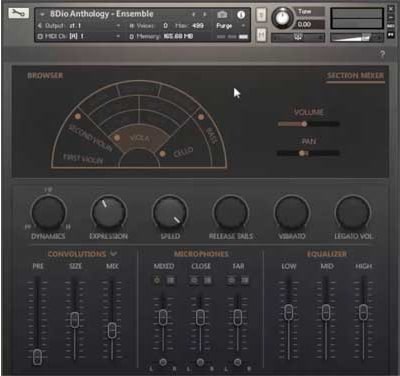The width and height of the screenshot is (400, 376).
Task: Click the Mixed microphone pan knob
Action: 163,362
